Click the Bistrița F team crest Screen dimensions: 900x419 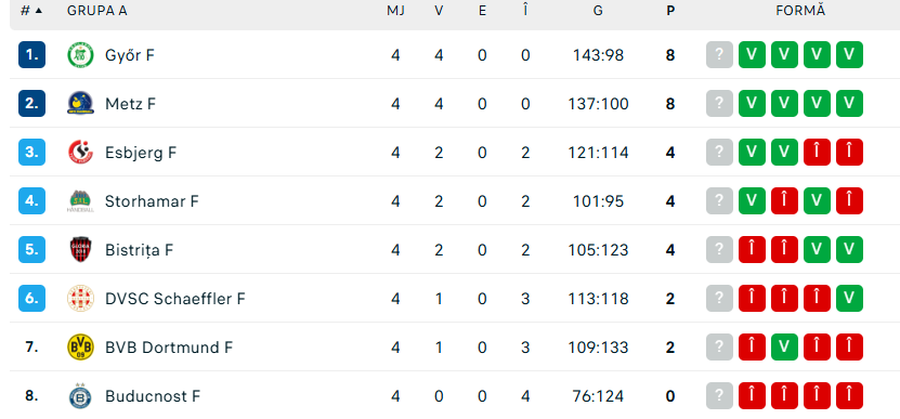tap(80, 250)
